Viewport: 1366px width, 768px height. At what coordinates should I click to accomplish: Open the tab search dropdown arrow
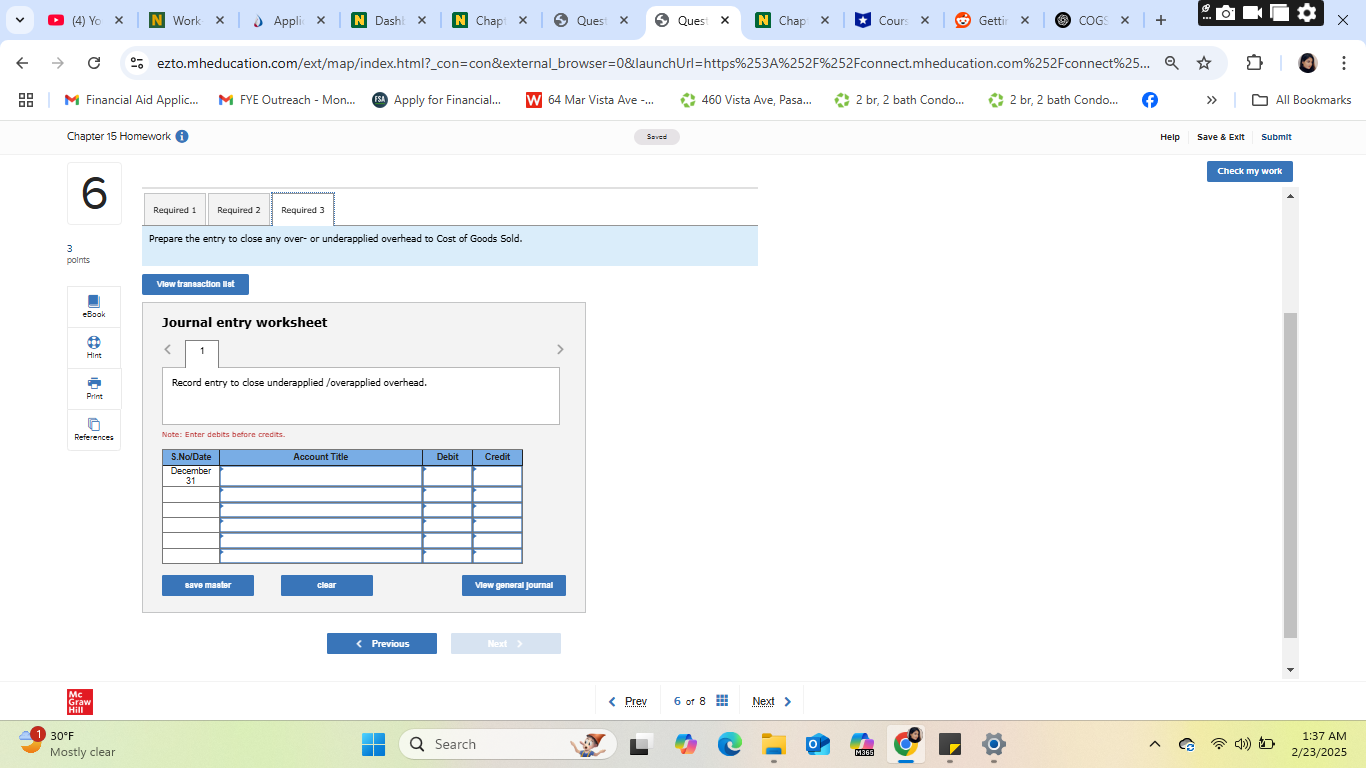click(19, 20)
